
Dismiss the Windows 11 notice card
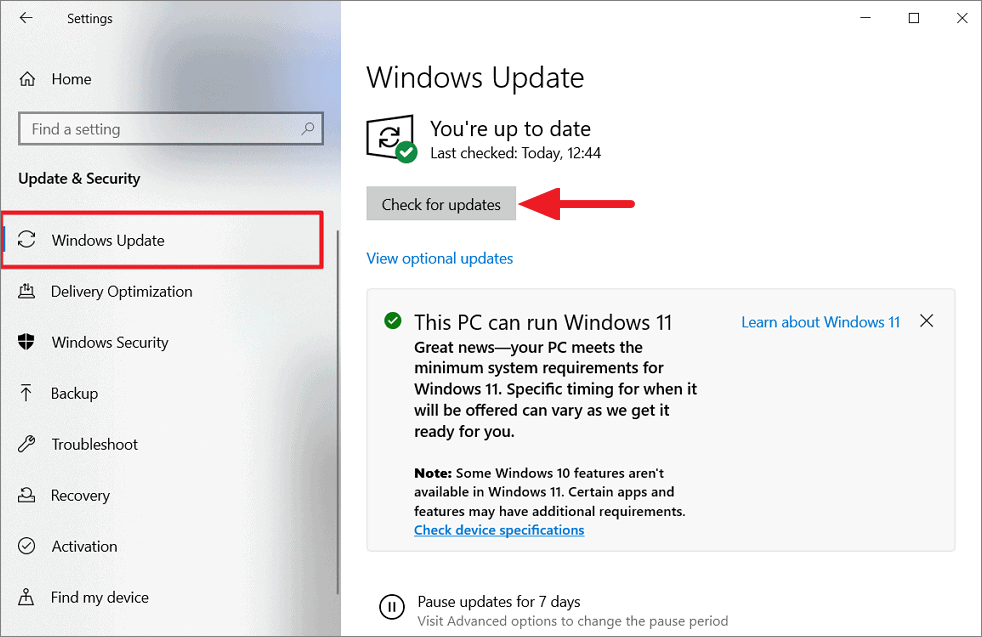click(926, 321)
